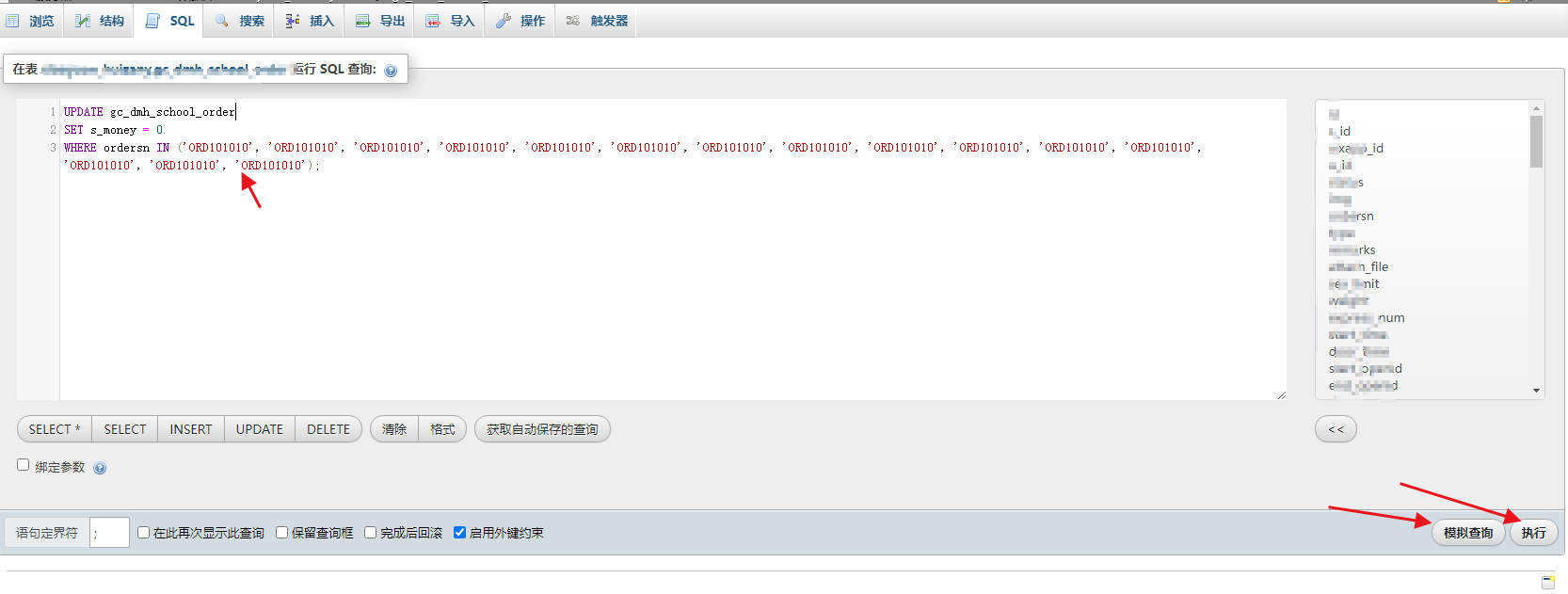Click the 执行 execute button
The image size is (1568, 594).
click(1533, 533)
